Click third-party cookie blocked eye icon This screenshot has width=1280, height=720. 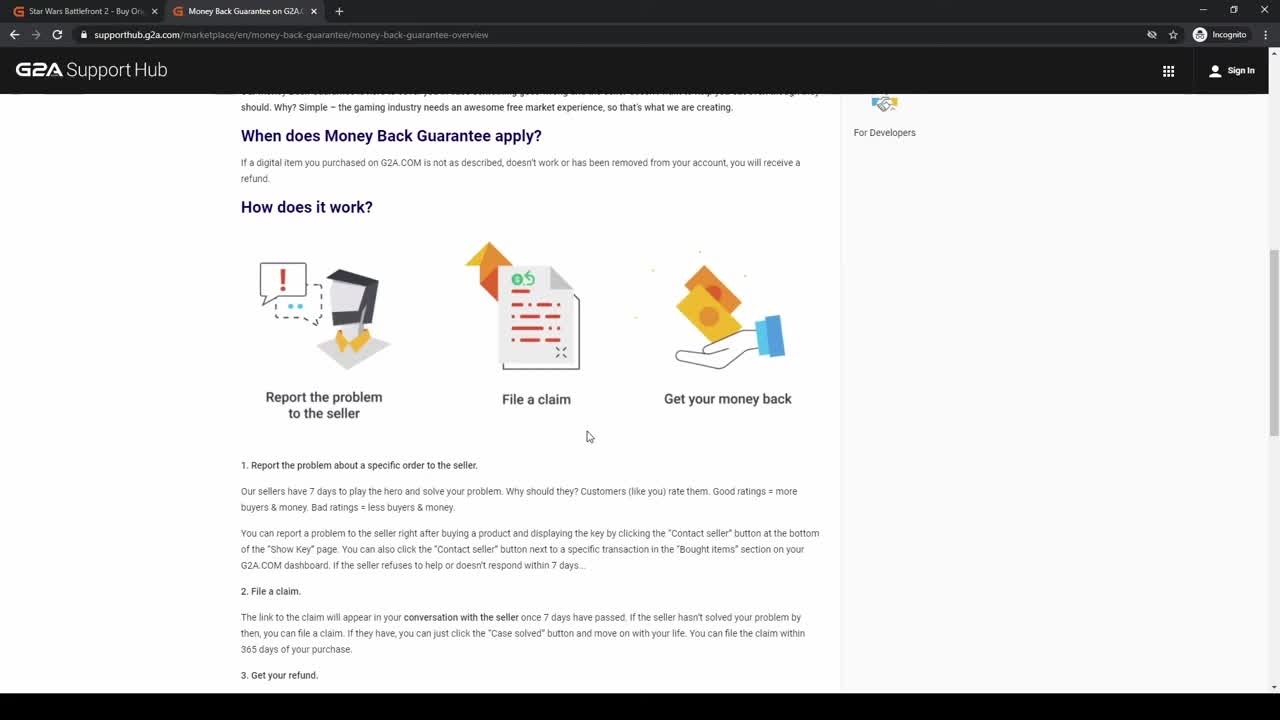pos(1152,35)
